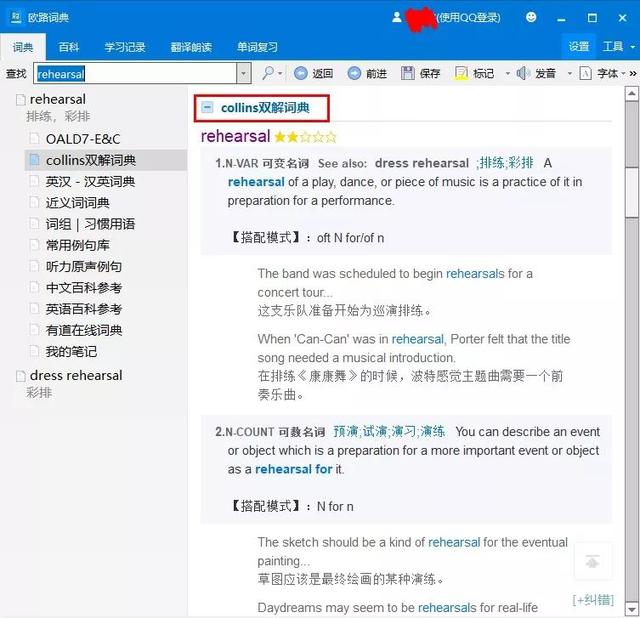This screenshot has width=640, height=618.
Task: Switch to the 百科 tab
Action: click(x=69, y=47)
